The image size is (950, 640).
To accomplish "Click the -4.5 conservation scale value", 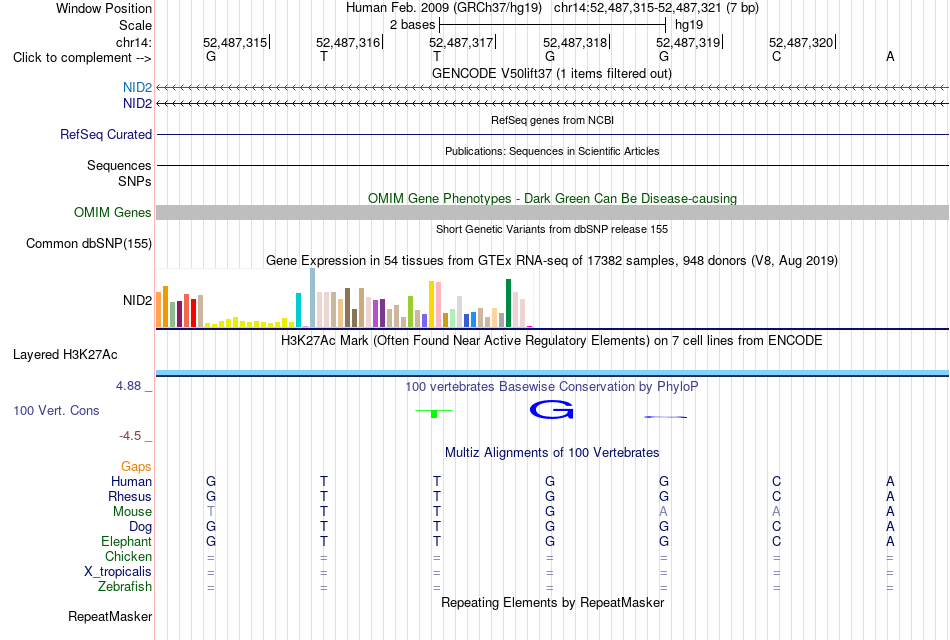I will (x=130, y=436).
